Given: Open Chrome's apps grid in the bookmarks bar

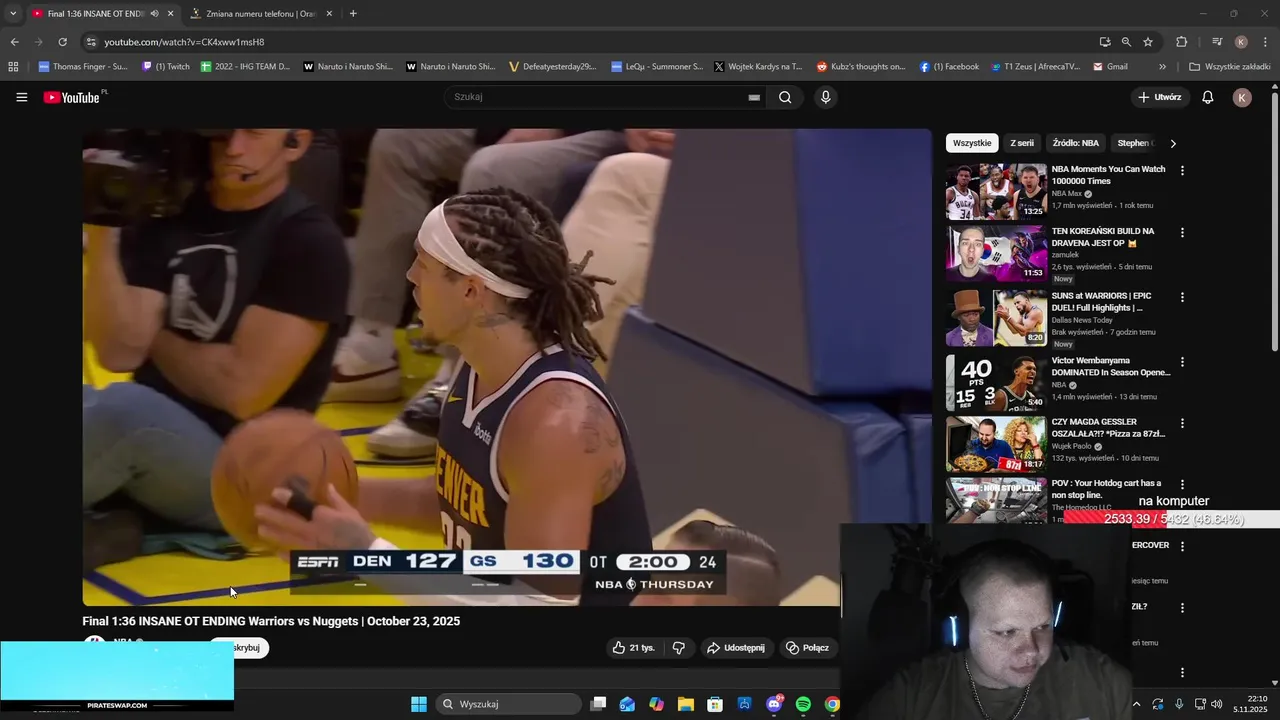Looking at the screenshot, I should [13, 67].
